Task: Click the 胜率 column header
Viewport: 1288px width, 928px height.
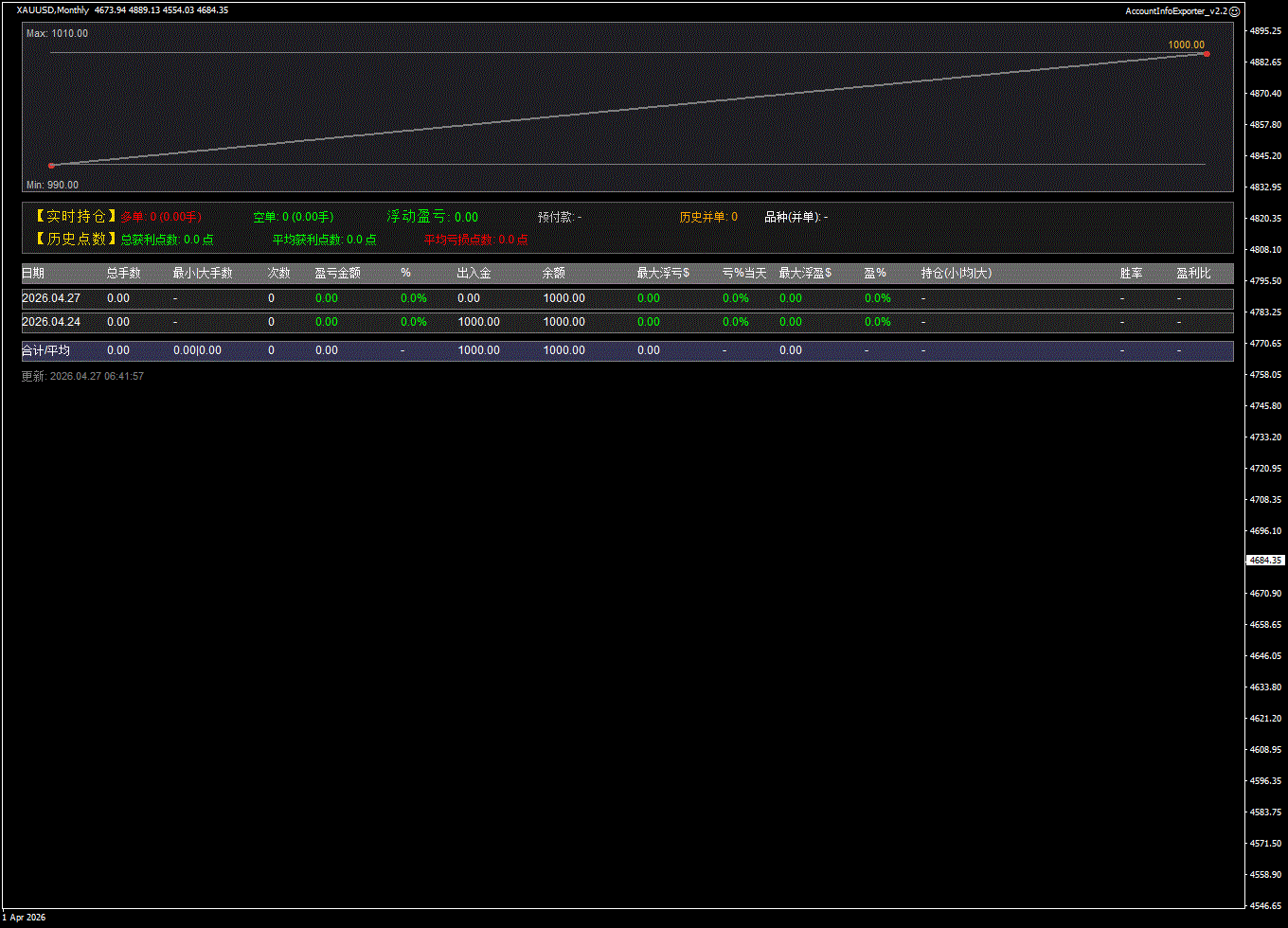Action: pos(1131,274)
